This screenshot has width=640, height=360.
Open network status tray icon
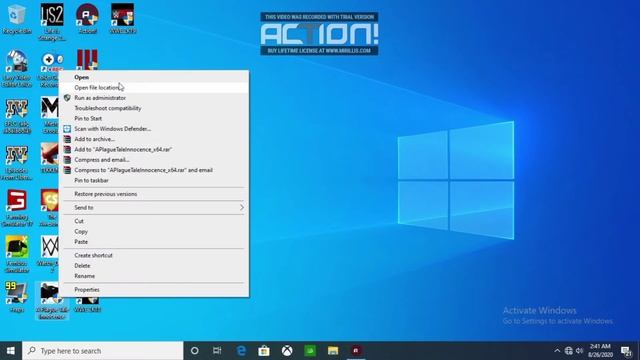tap(569, 351)
